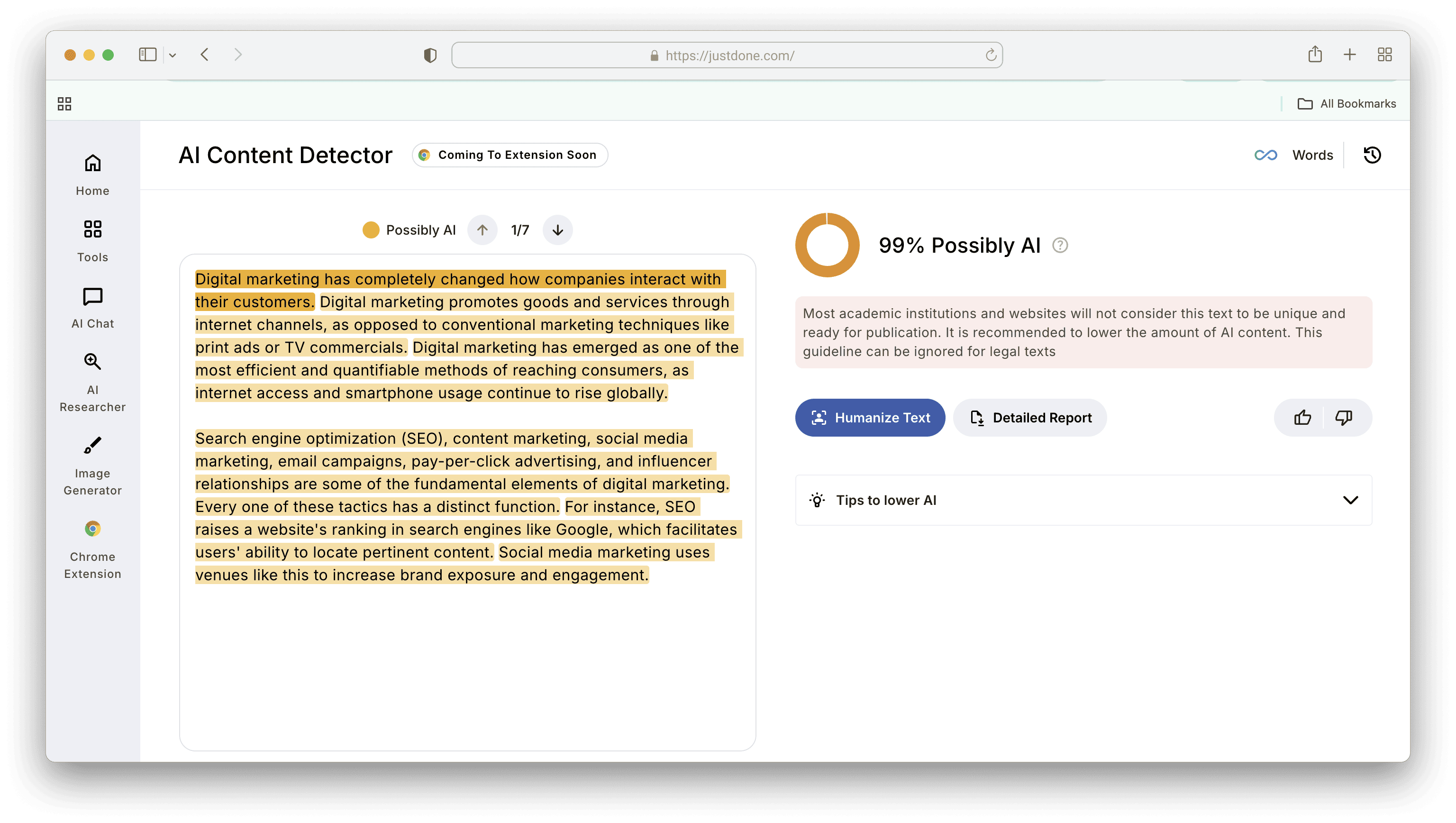Viewport: 1456px width, 823px height.
Task: Click the help question mark icon
Action: pyautogui.click(x=1060, y=245)
